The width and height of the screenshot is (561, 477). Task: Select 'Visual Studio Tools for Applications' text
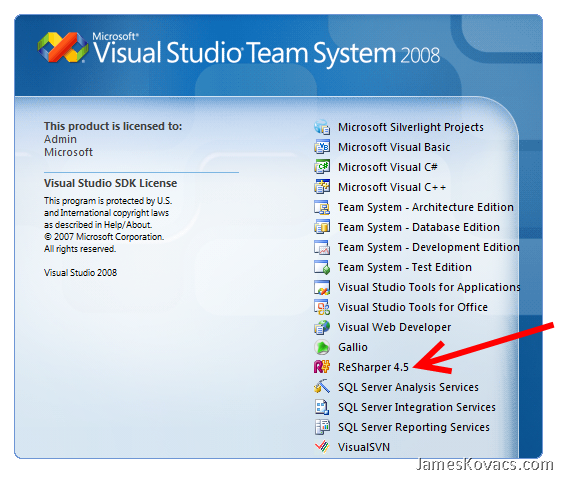429,288
